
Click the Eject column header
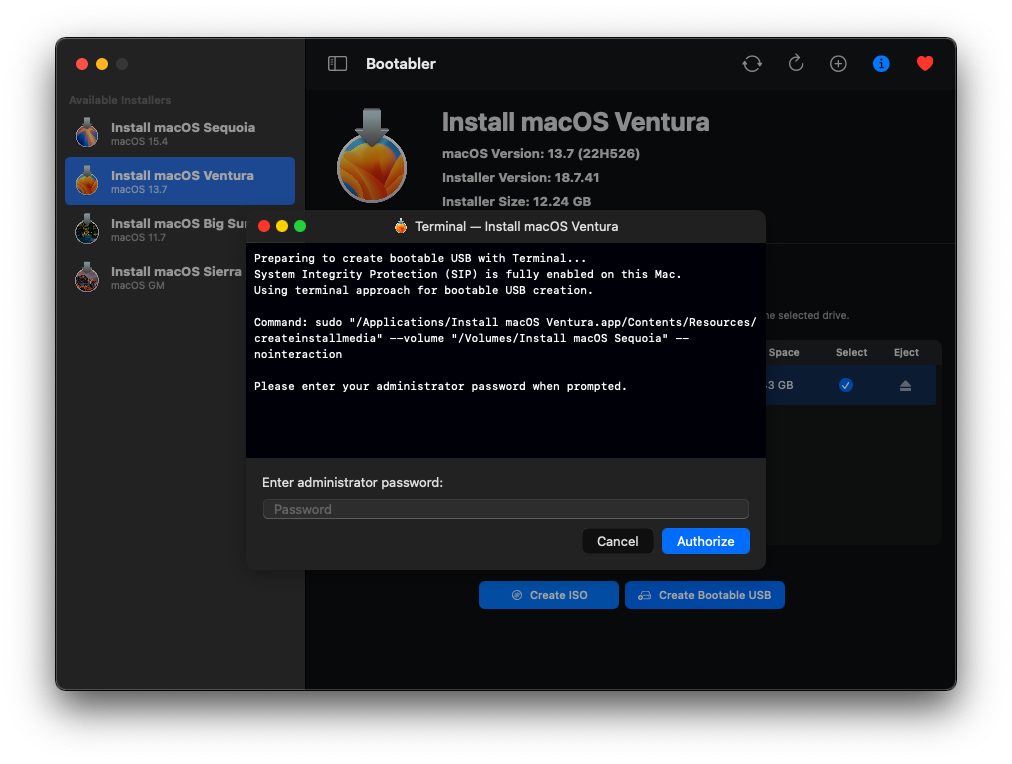point(906,352)
